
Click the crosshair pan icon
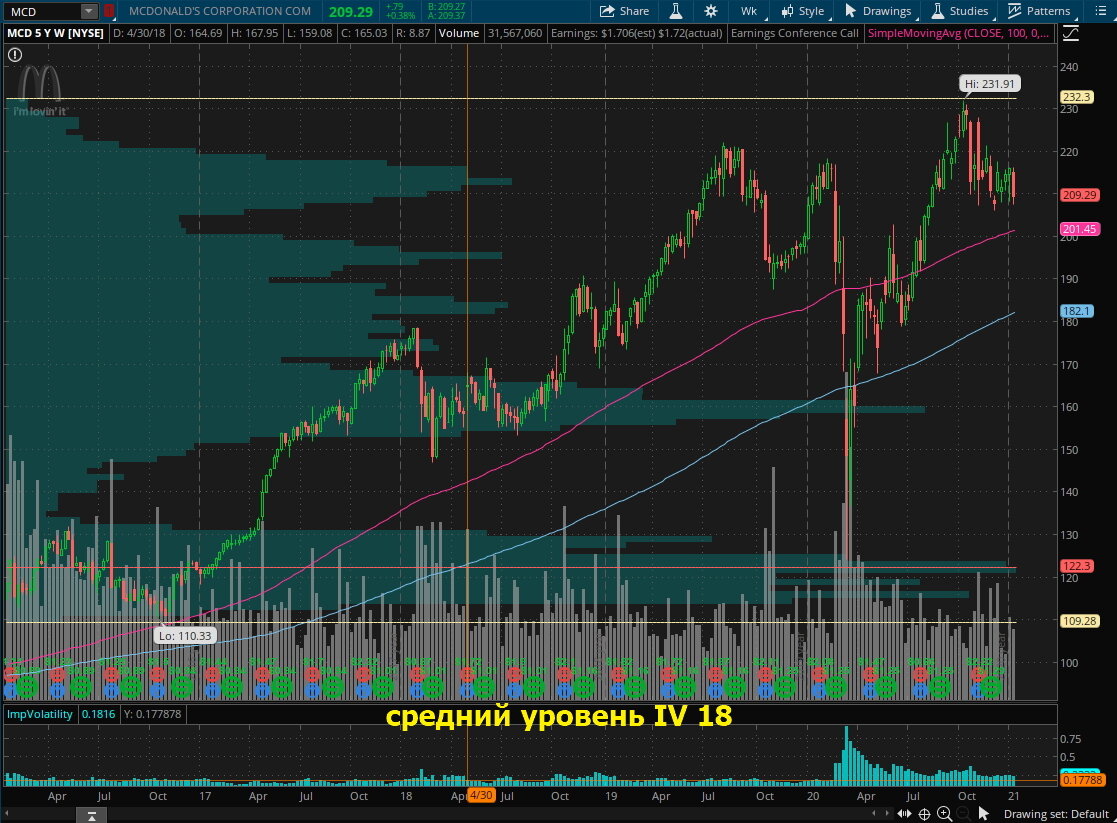[924, 814]
